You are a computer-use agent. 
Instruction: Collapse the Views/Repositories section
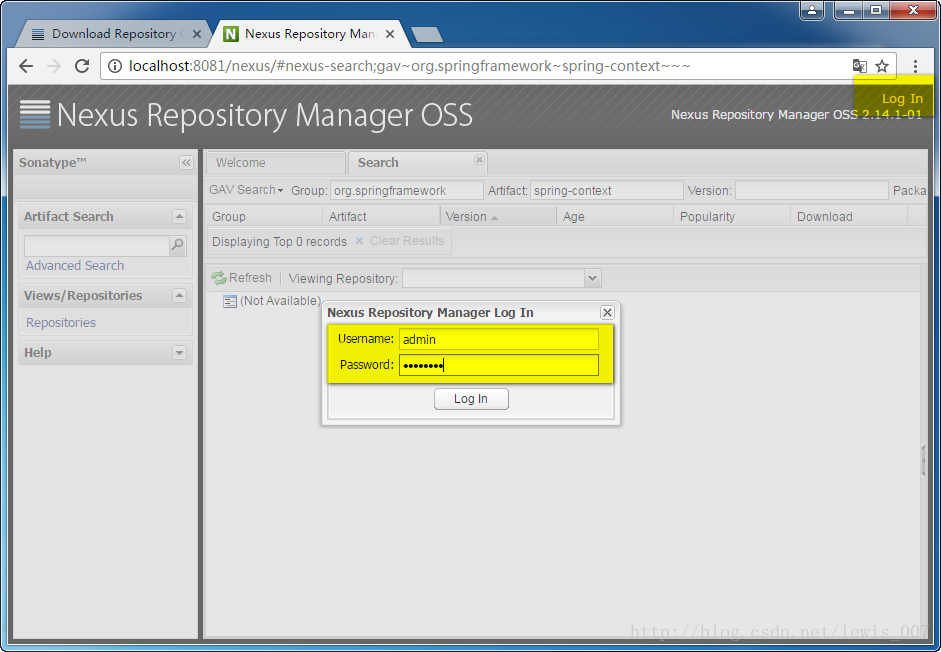pyautogui.click(x=179, y=295)
